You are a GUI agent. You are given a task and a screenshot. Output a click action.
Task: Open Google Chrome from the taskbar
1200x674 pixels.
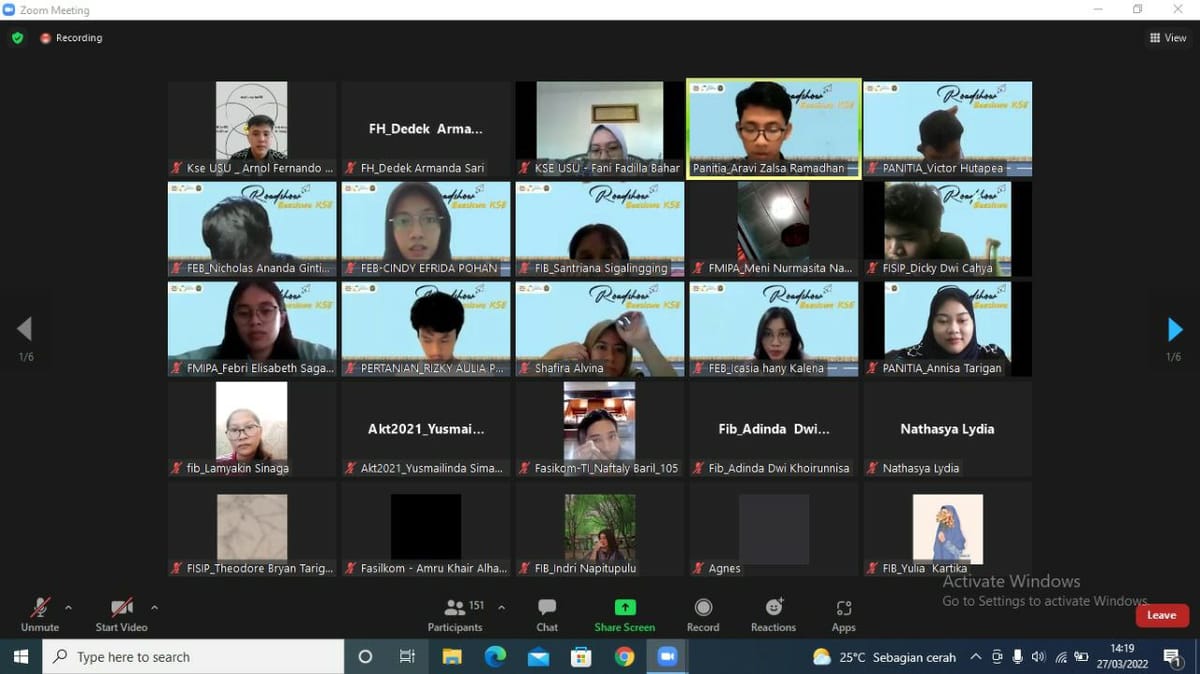[624, 657]
